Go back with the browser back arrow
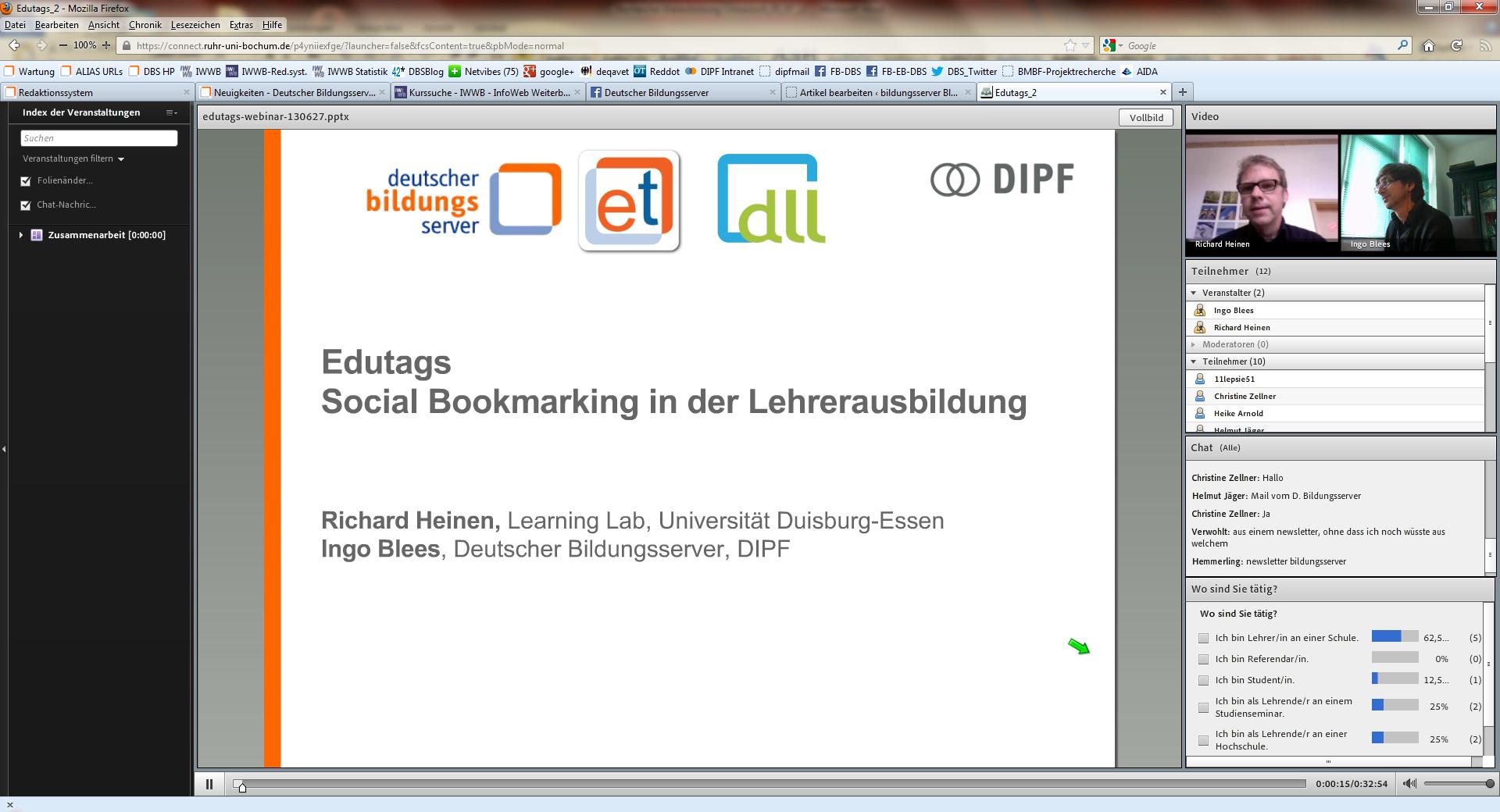Screen dimensions: 1500x812 tap(15, 45)
